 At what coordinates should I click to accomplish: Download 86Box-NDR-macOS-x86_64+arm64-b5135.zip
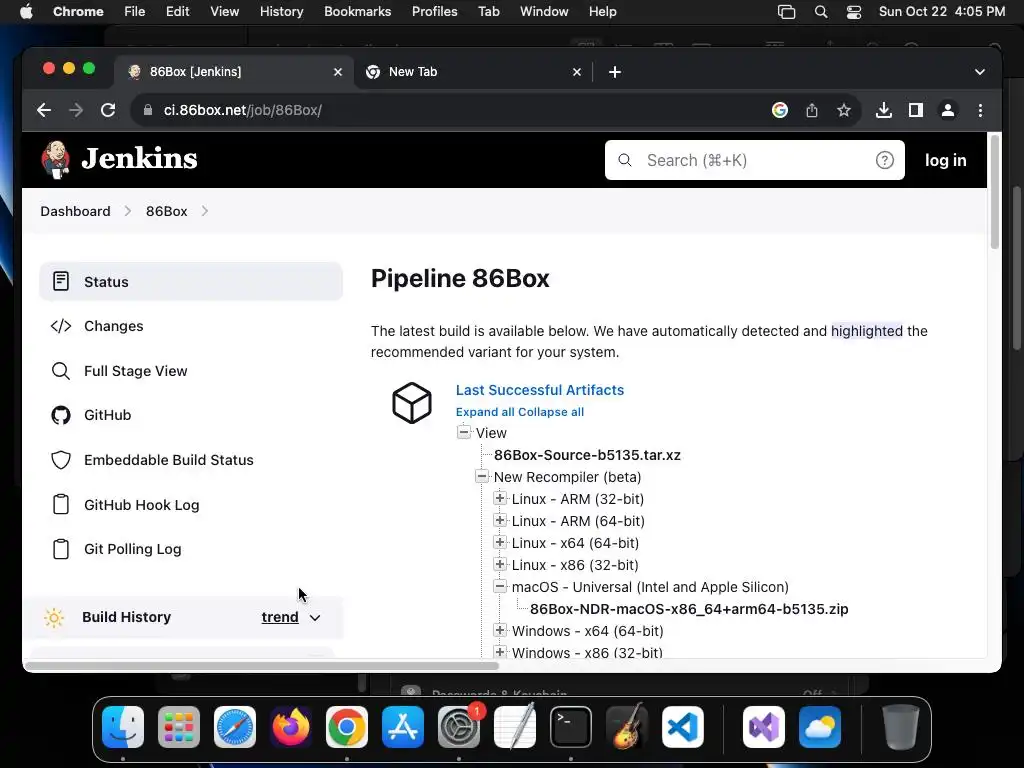pyautogui.click(x=689, y=609)
